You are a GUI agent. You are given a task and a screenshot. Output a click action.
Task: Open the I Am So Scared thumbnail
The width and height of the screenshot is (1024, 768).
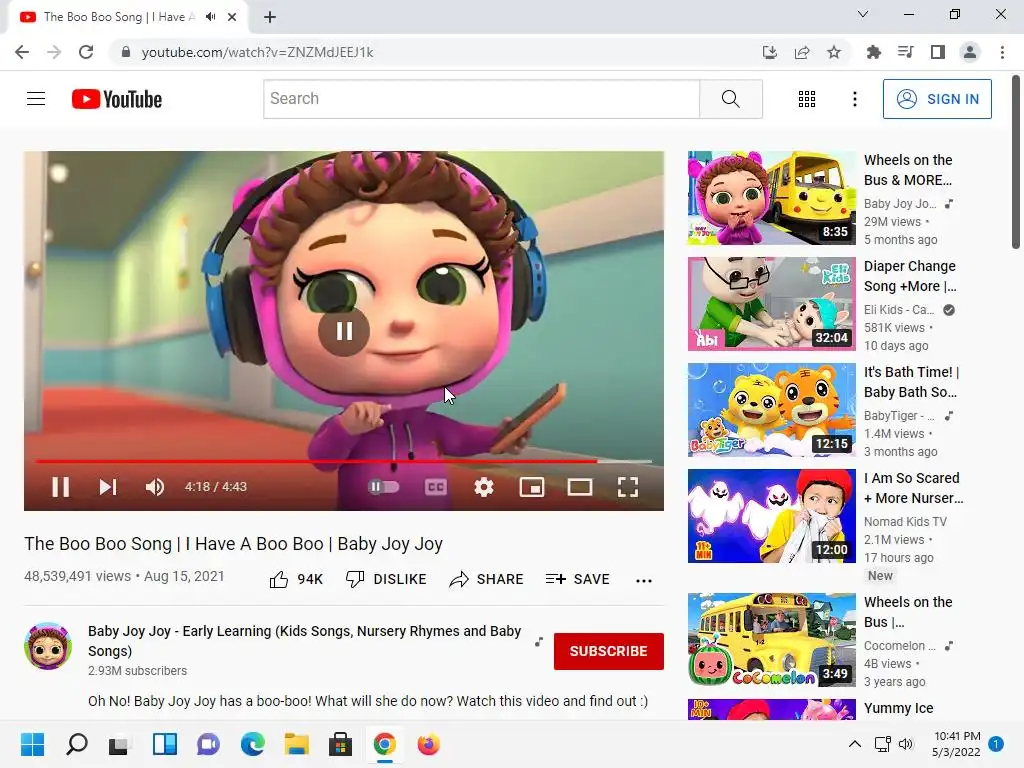click(771, 516)
